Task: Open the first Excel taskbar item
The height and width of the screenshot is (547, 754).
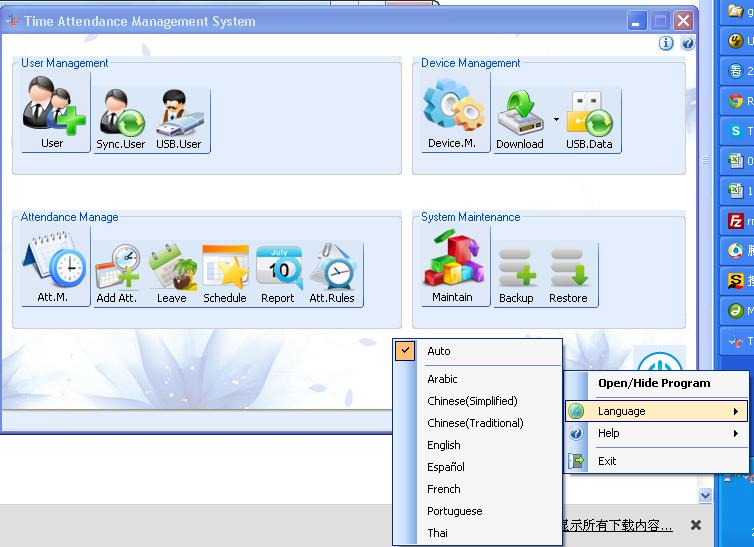Action: (738, 161)
